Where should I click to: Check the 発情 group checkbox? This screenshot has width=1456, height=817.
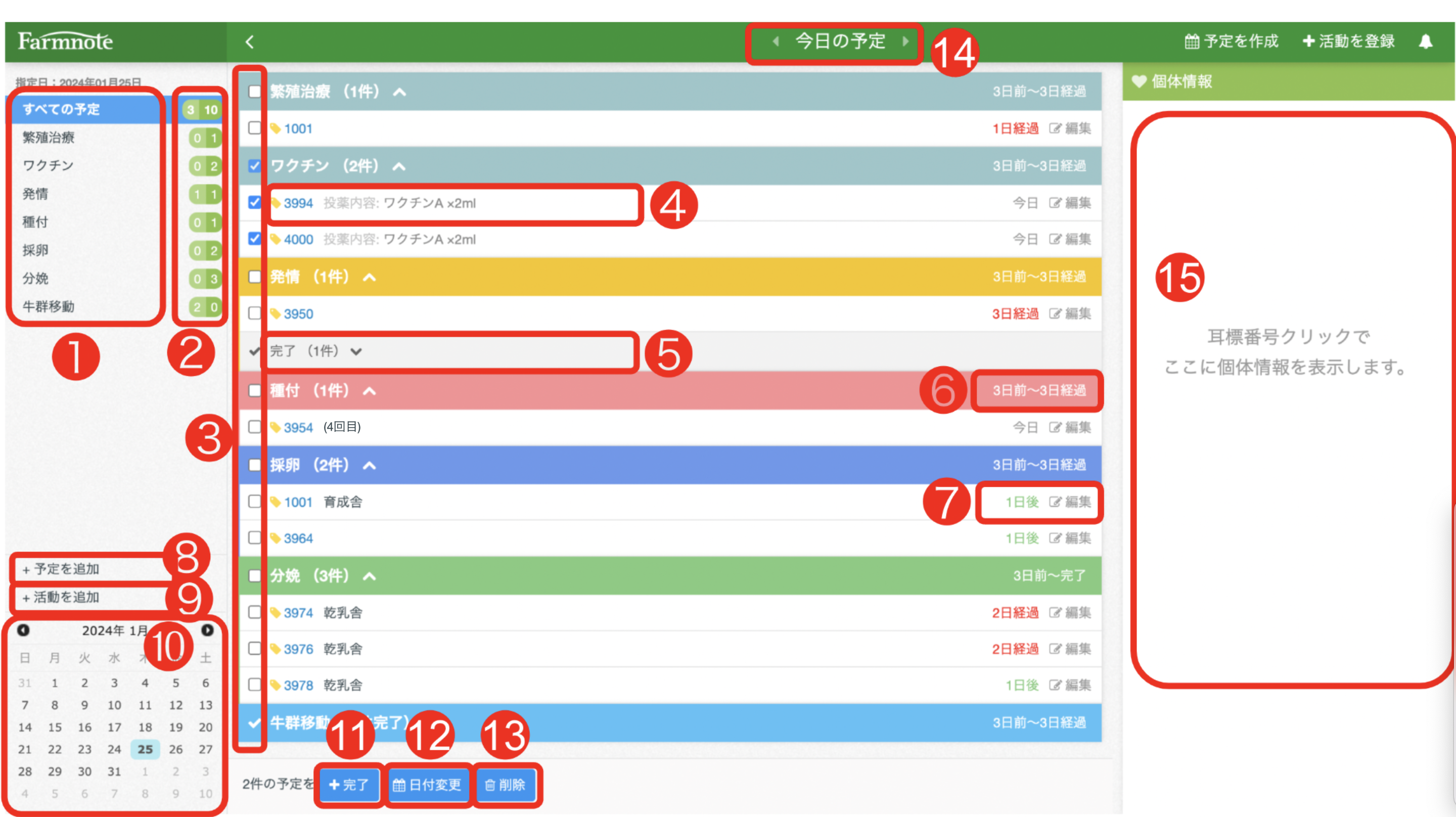(255, 277)
